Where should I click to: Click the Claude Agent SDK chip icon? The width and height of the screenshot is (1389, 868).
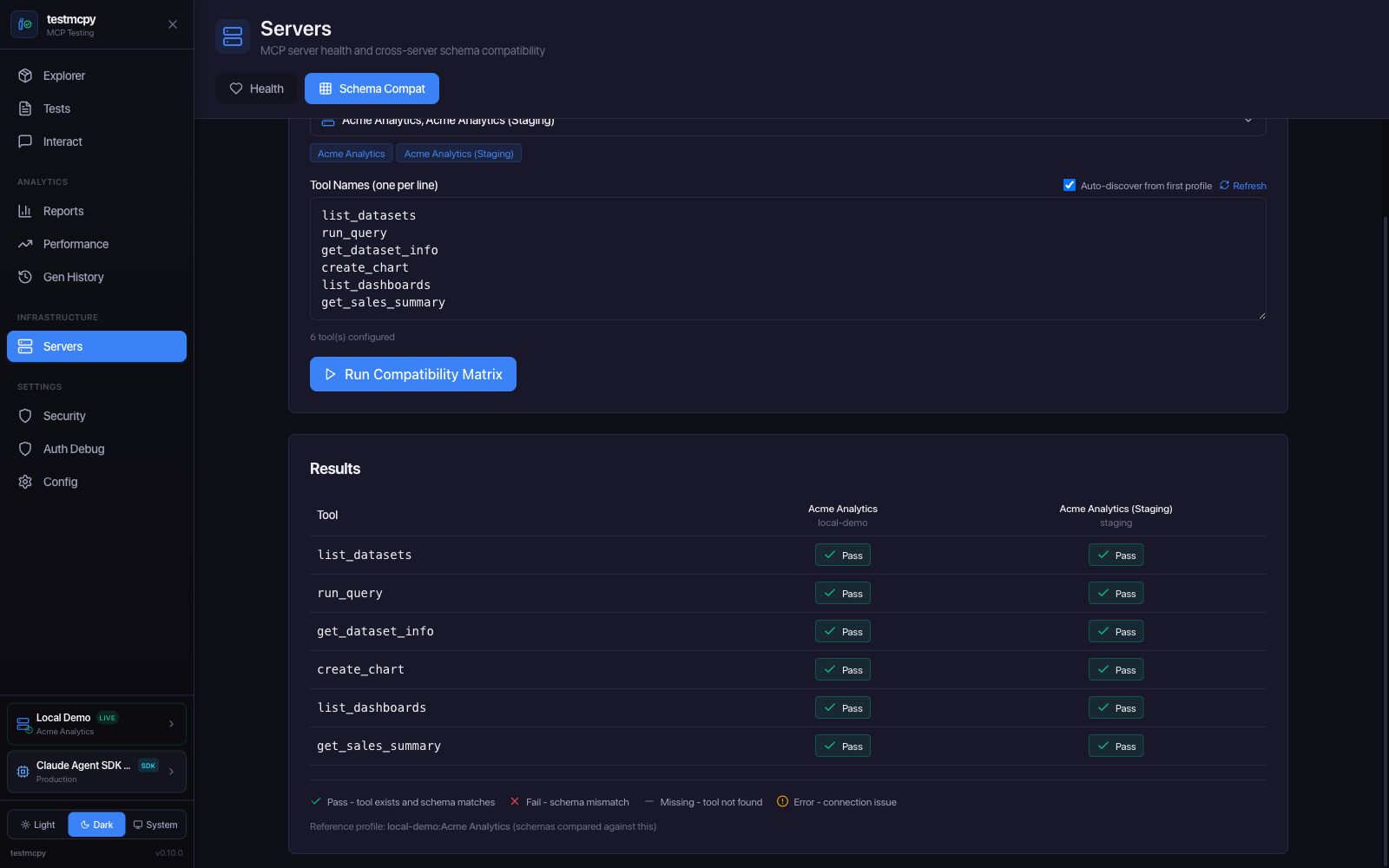coord(23,772)
